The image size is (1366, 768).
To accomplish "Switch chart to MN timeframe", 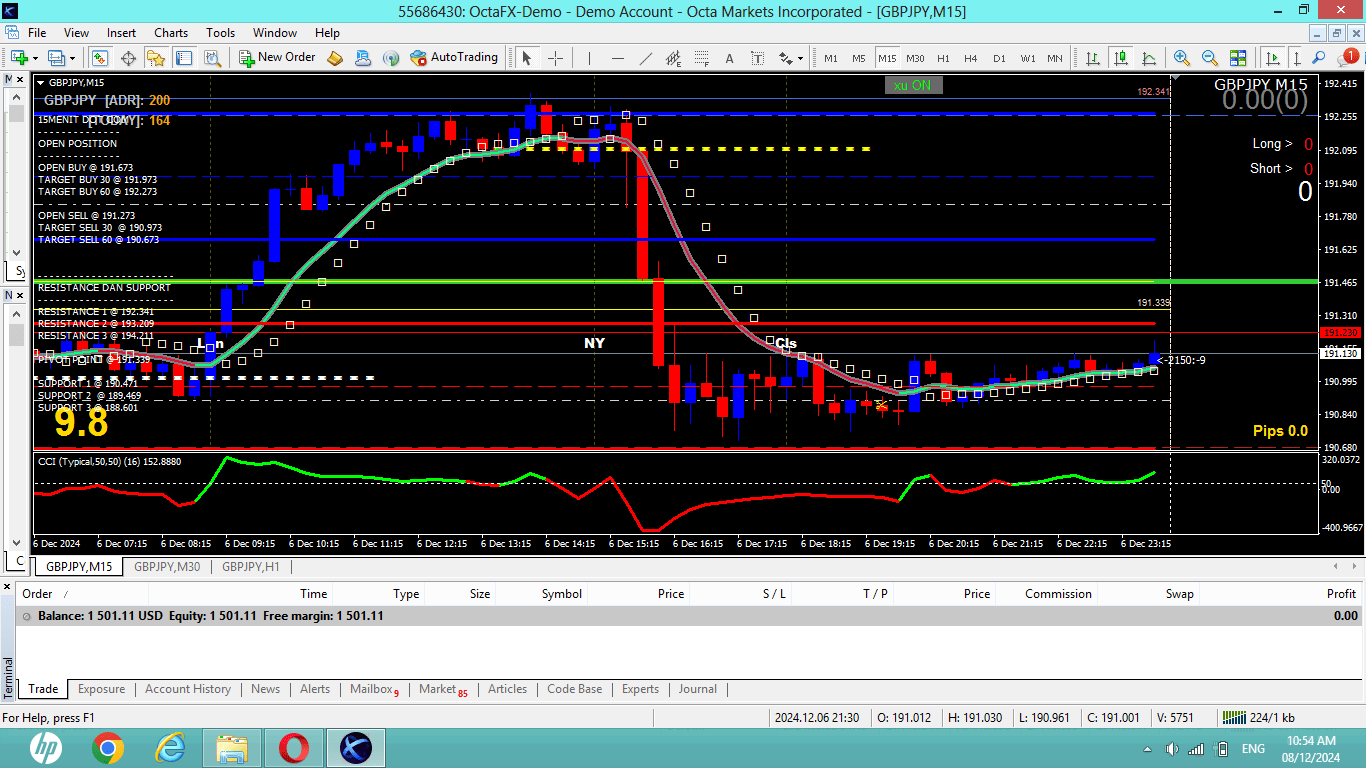I will (x=1055, y=58).
